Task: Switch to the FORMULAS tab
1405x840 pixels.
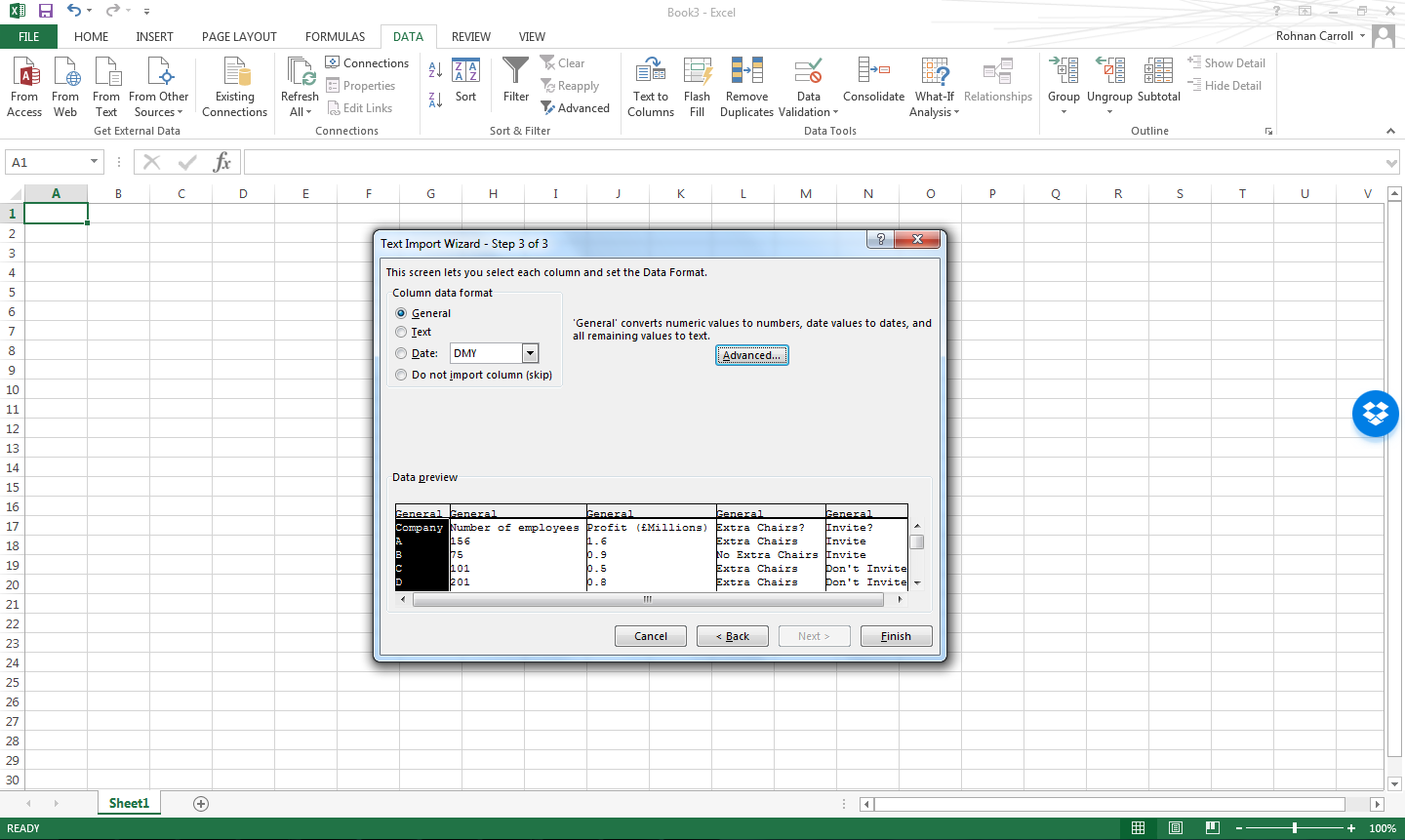Action: point(336,37)
